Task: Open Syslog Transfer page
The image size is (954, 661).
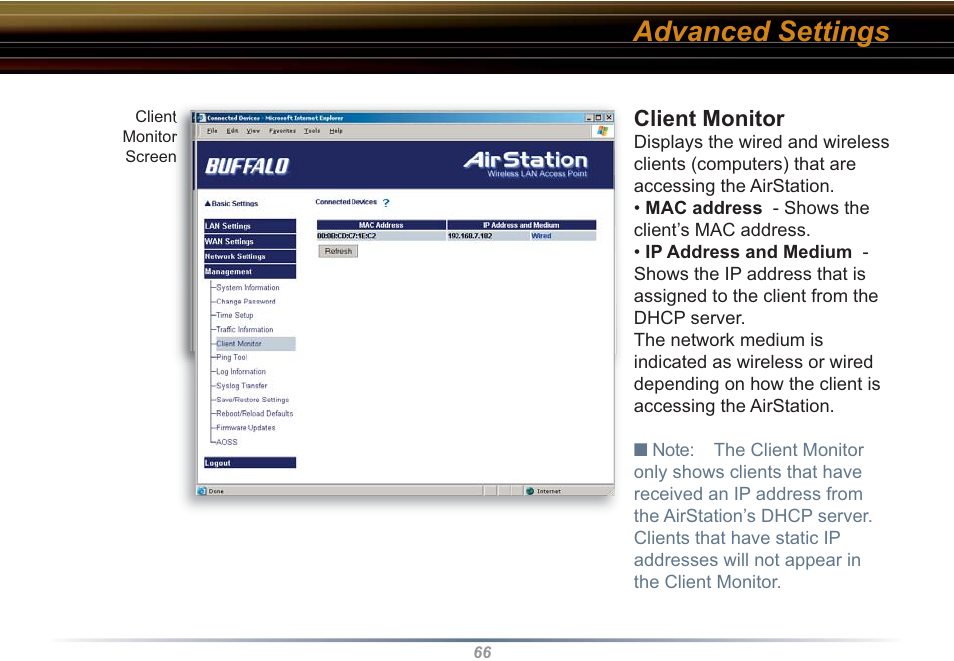Action: 242,385
